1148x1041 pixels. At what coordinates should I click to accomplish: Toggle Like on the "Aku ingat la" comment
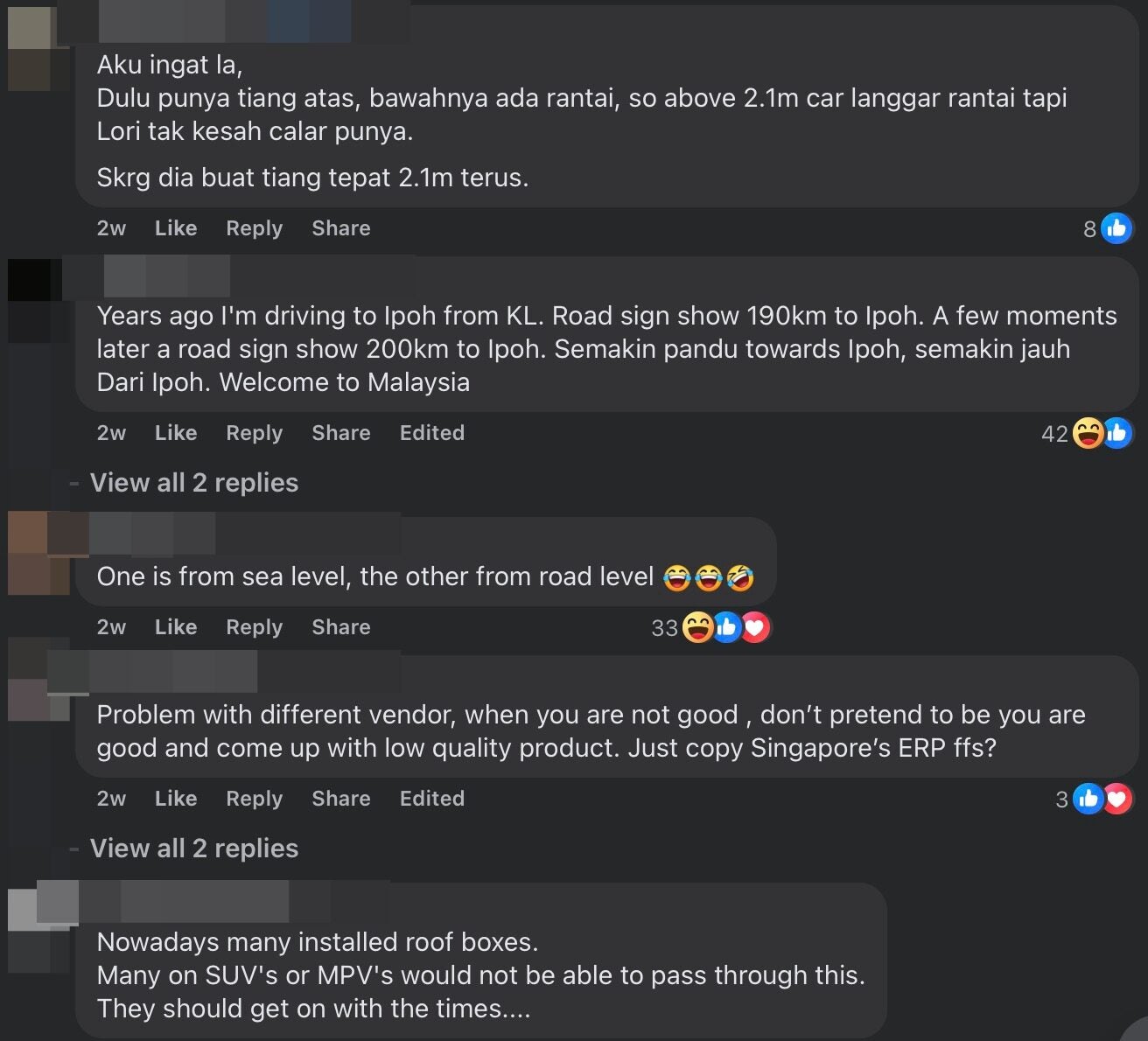(x=175, y=228)
